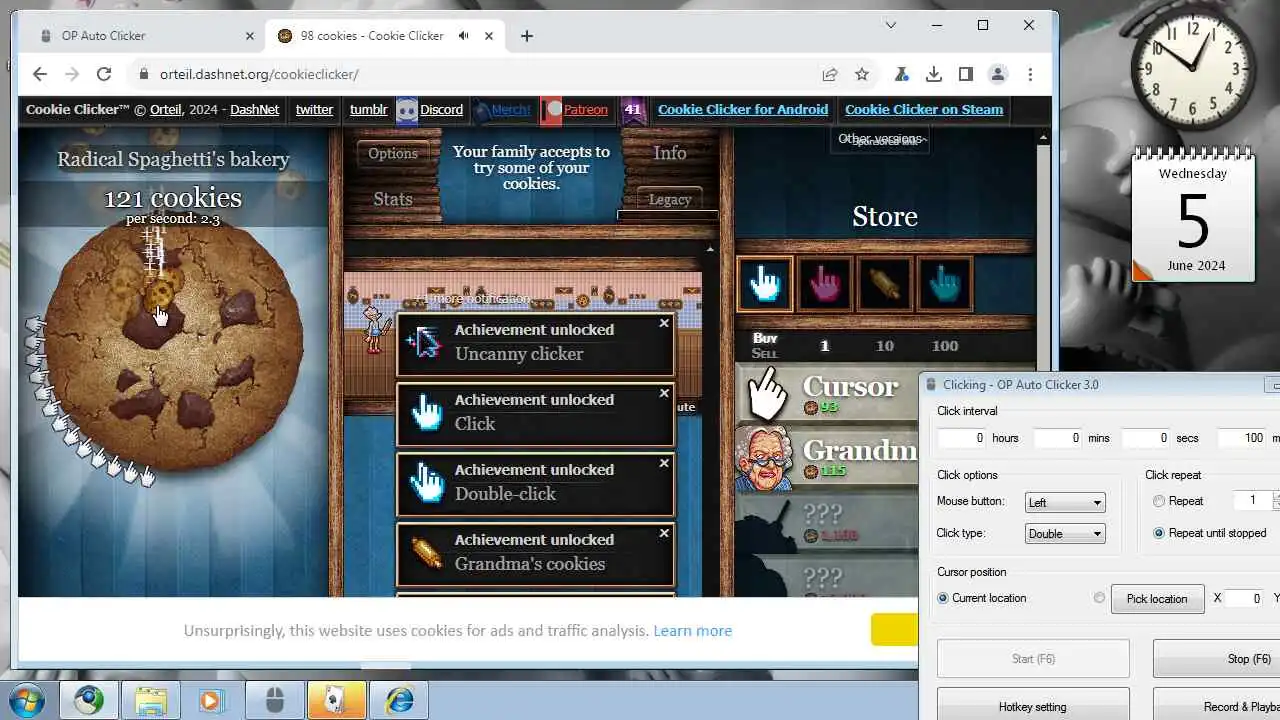
Task: Click the big chocolate chip cookie
Action: tap(174, 345)
